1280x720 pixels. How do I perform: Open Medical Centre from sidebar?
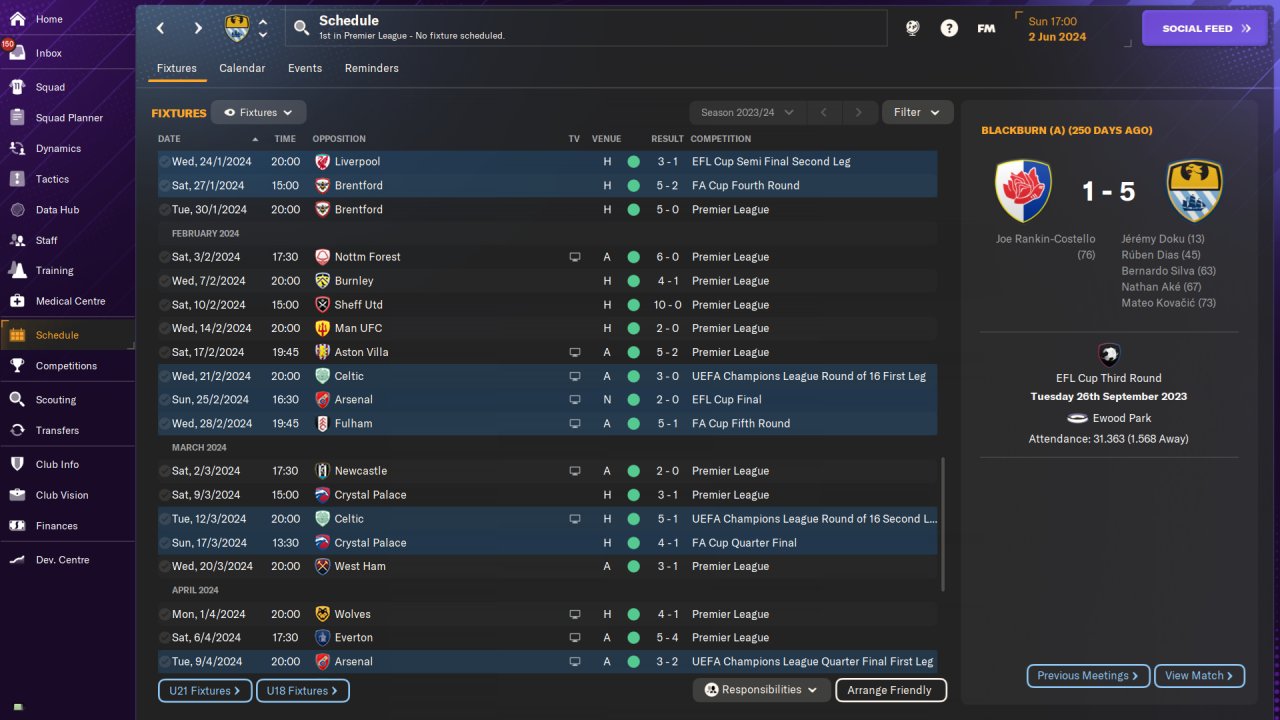tap(17, 301)
